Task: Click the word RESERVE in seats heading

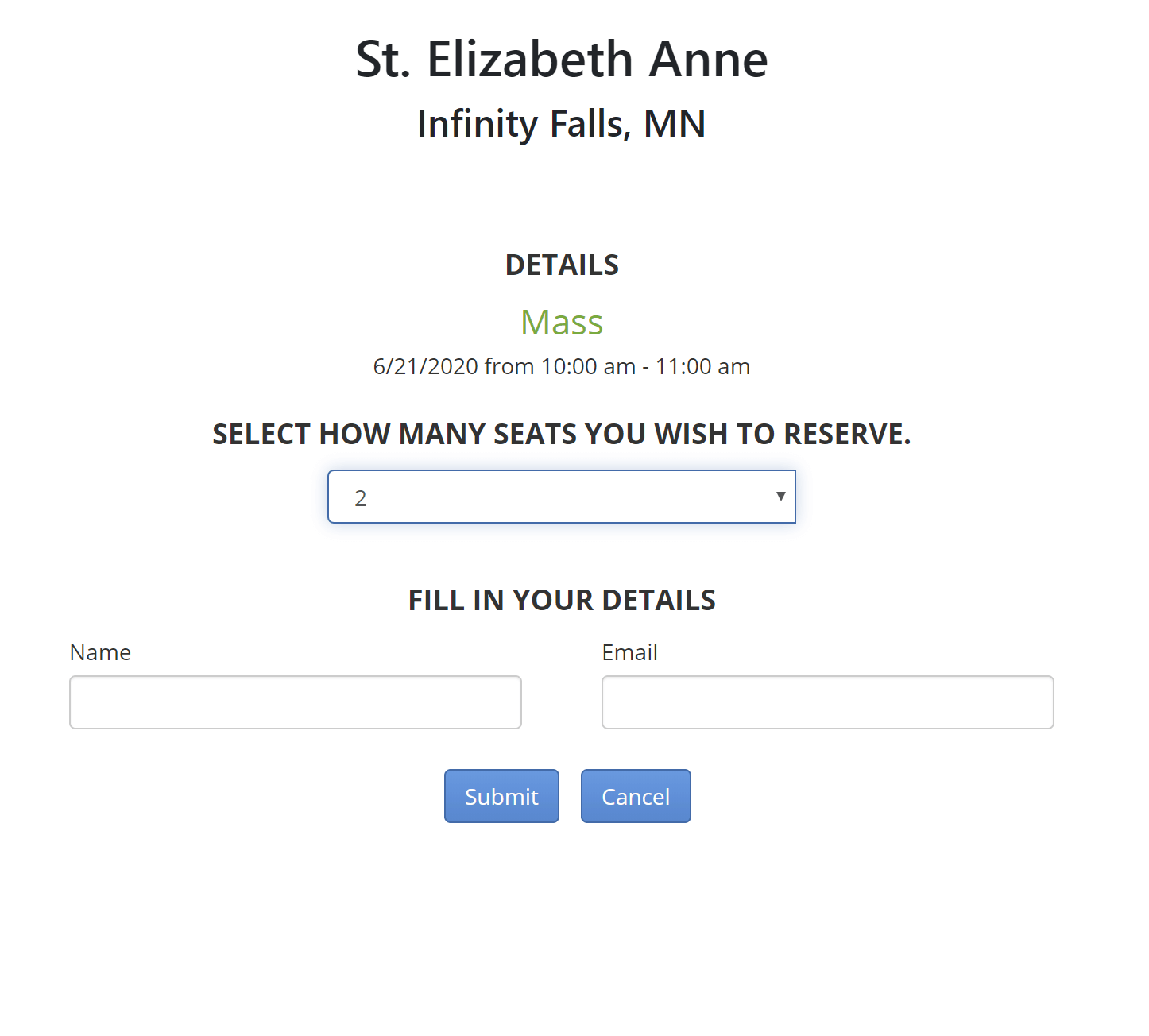Action: point(845,435)
